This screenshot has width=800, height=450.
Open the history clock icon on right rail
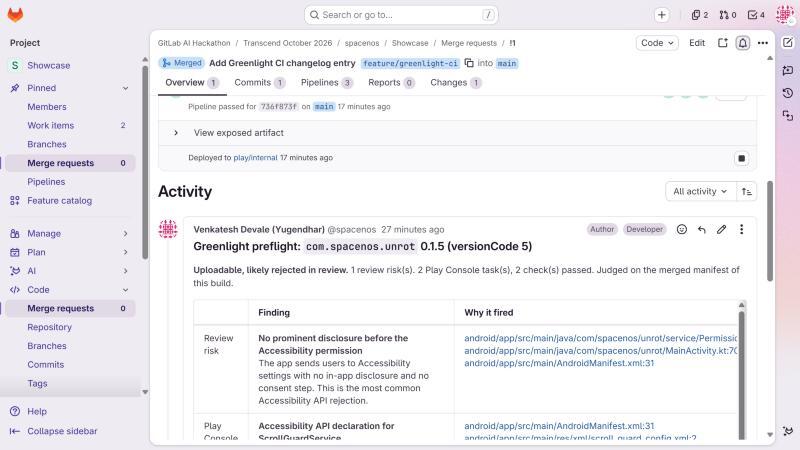point(788,93)
